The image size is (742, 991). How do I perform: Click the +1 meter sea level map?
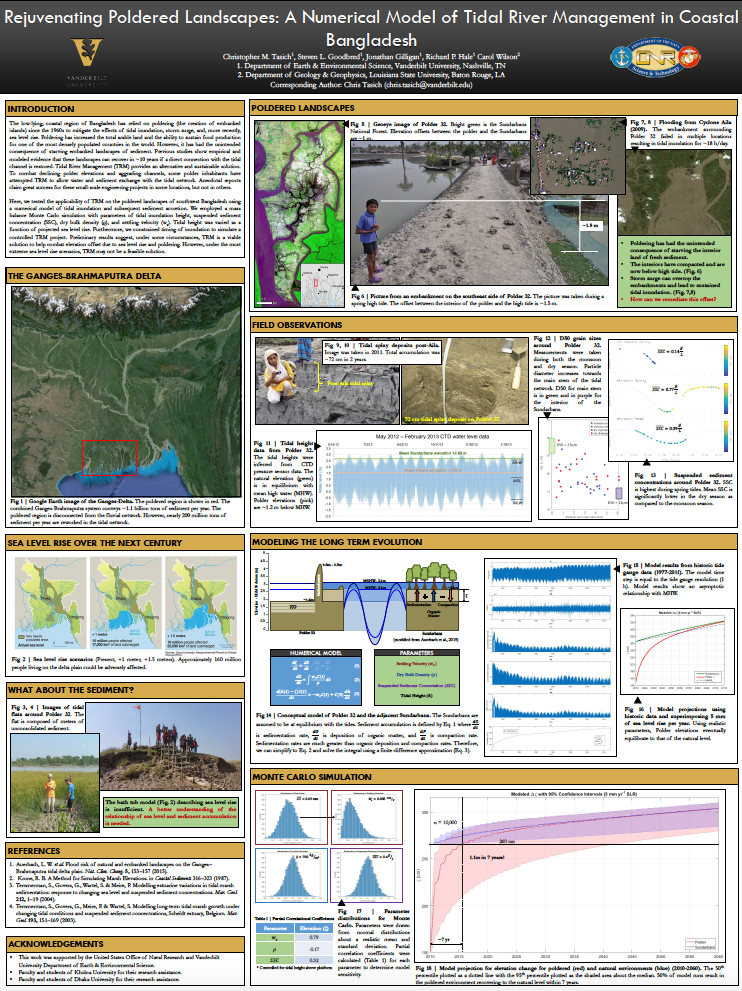point(125,603)
